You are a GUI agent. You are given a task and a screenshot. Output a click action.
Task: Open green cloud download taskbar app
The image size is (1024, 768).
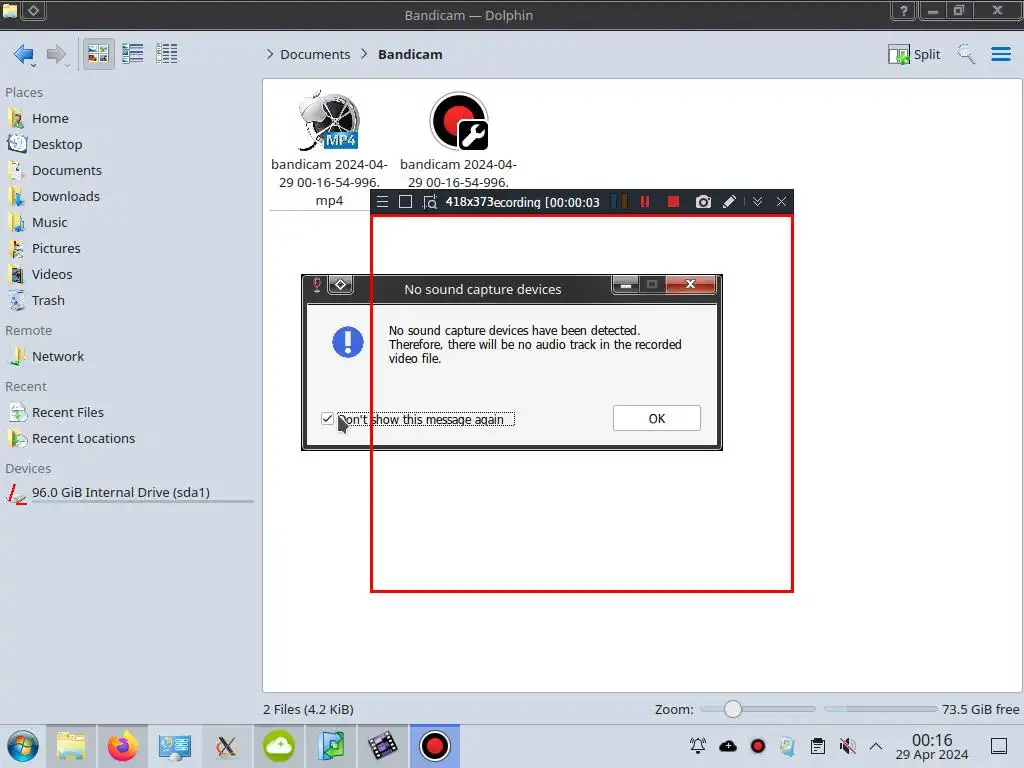[278, 746]
